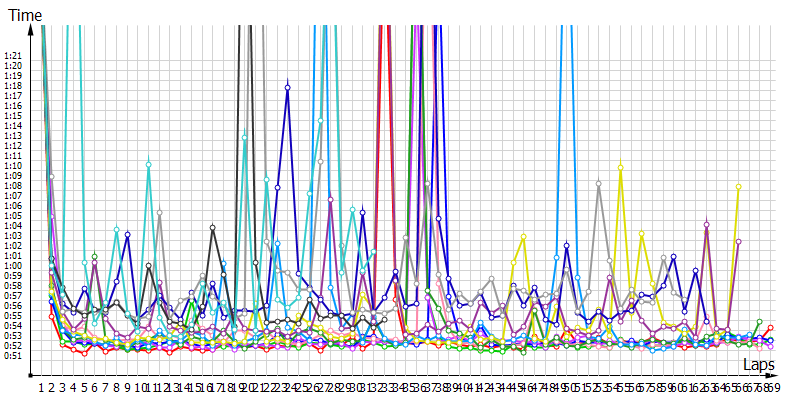Image resolution: width=800 pixels, height=400 pixels.
Task: Select the gray peak point at lap 53
Action: point(599,184)
